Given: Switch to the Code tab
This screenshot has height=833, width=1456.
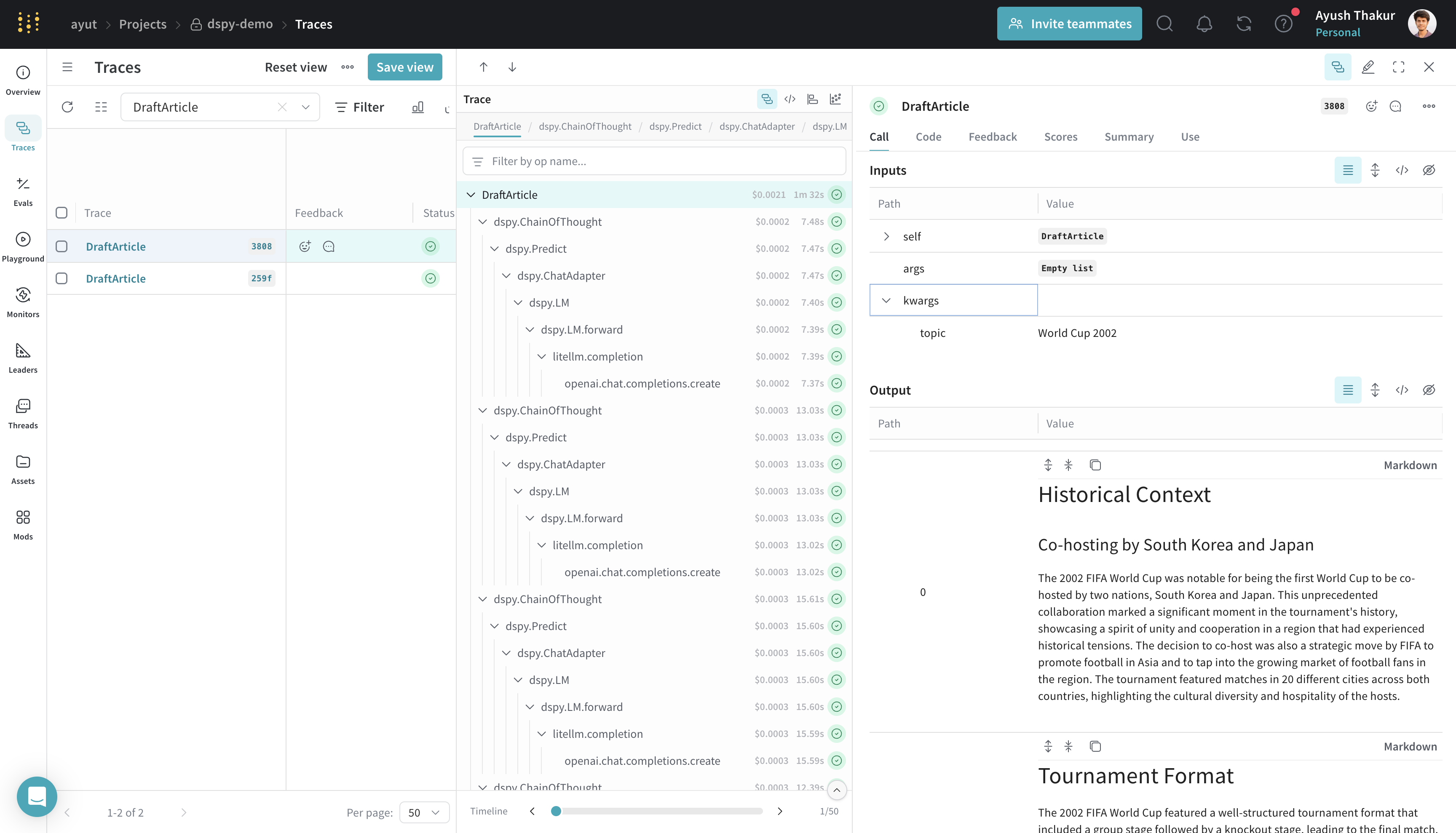Looking at the screenshot, I should [x=928, y=137].
